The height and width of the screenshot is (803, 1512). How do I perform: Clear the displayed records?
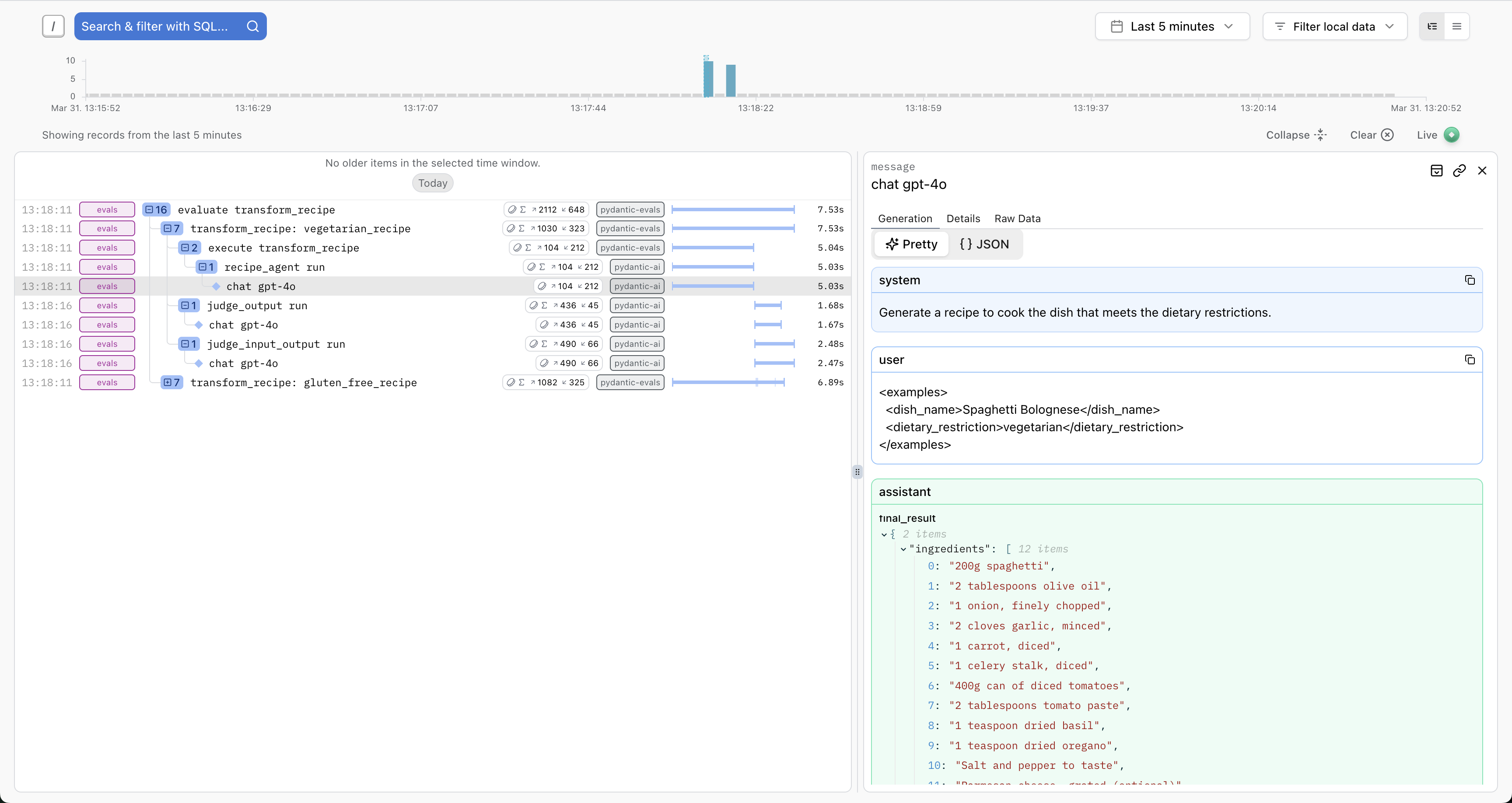pyautogui.click(x=1371, y=134)
